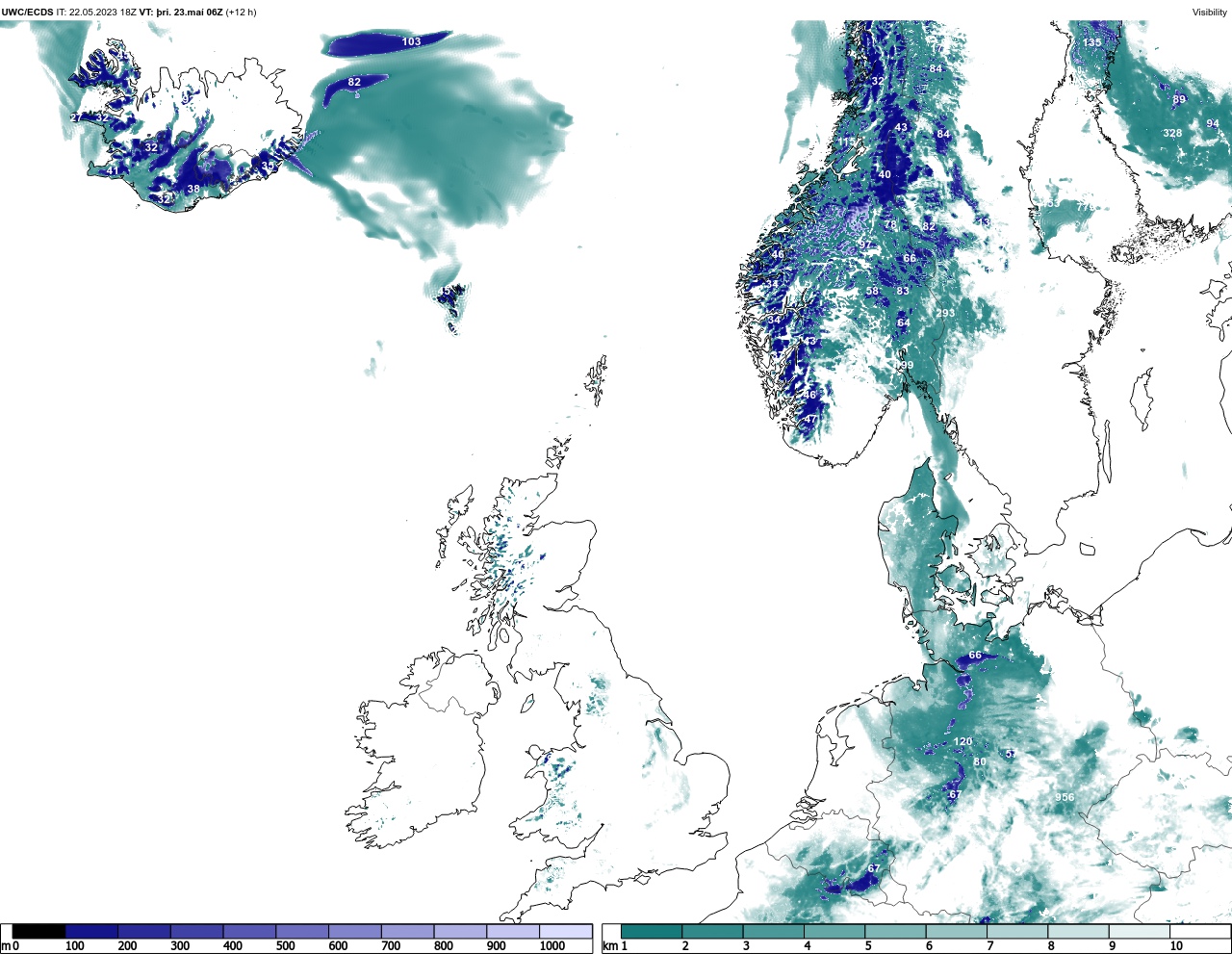Select the '43' value in Norway
Screen dimensions: 1232x954
click(901, 127)
